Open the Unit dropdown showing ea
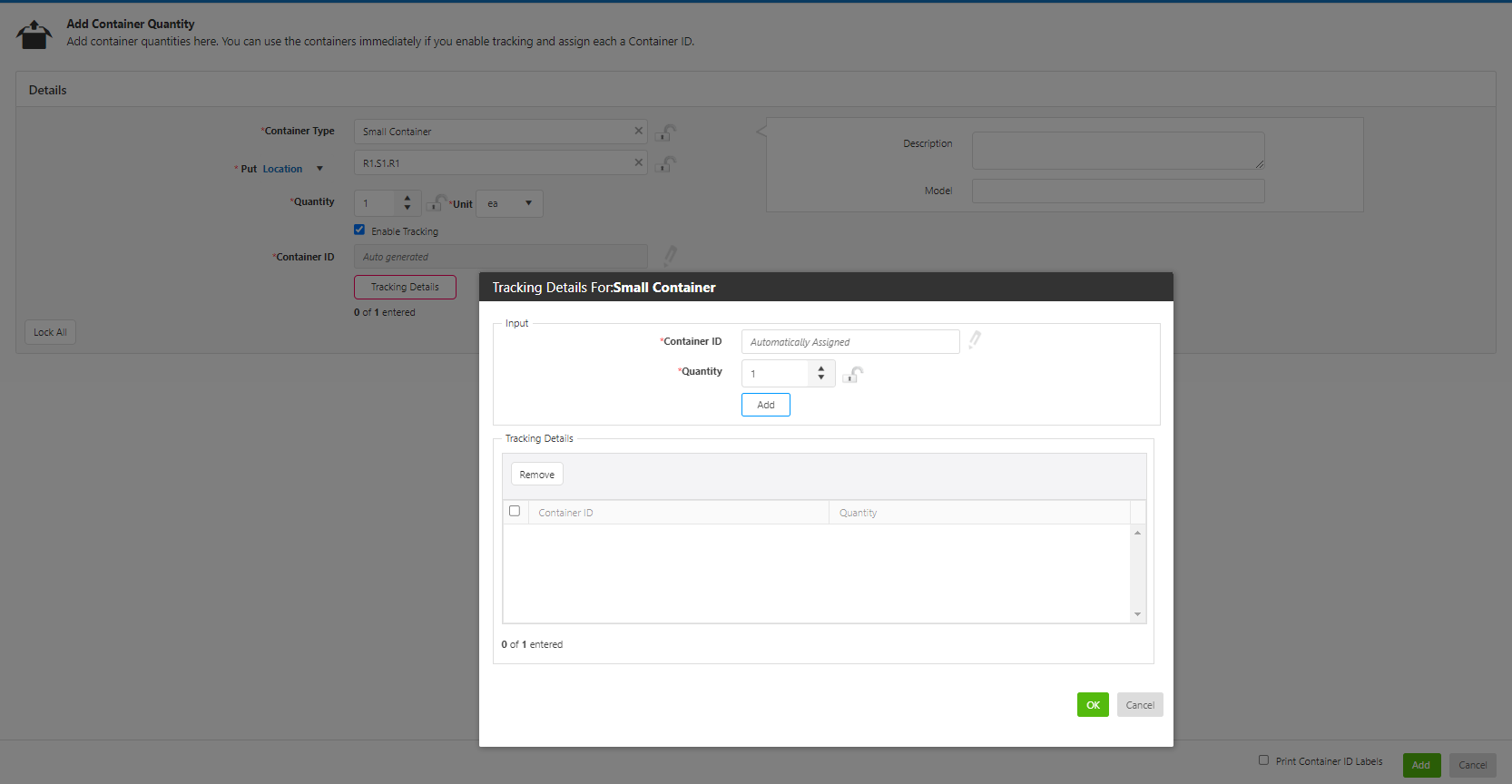The width and height of the screenshot is (1512, 784). click(509, 203)
